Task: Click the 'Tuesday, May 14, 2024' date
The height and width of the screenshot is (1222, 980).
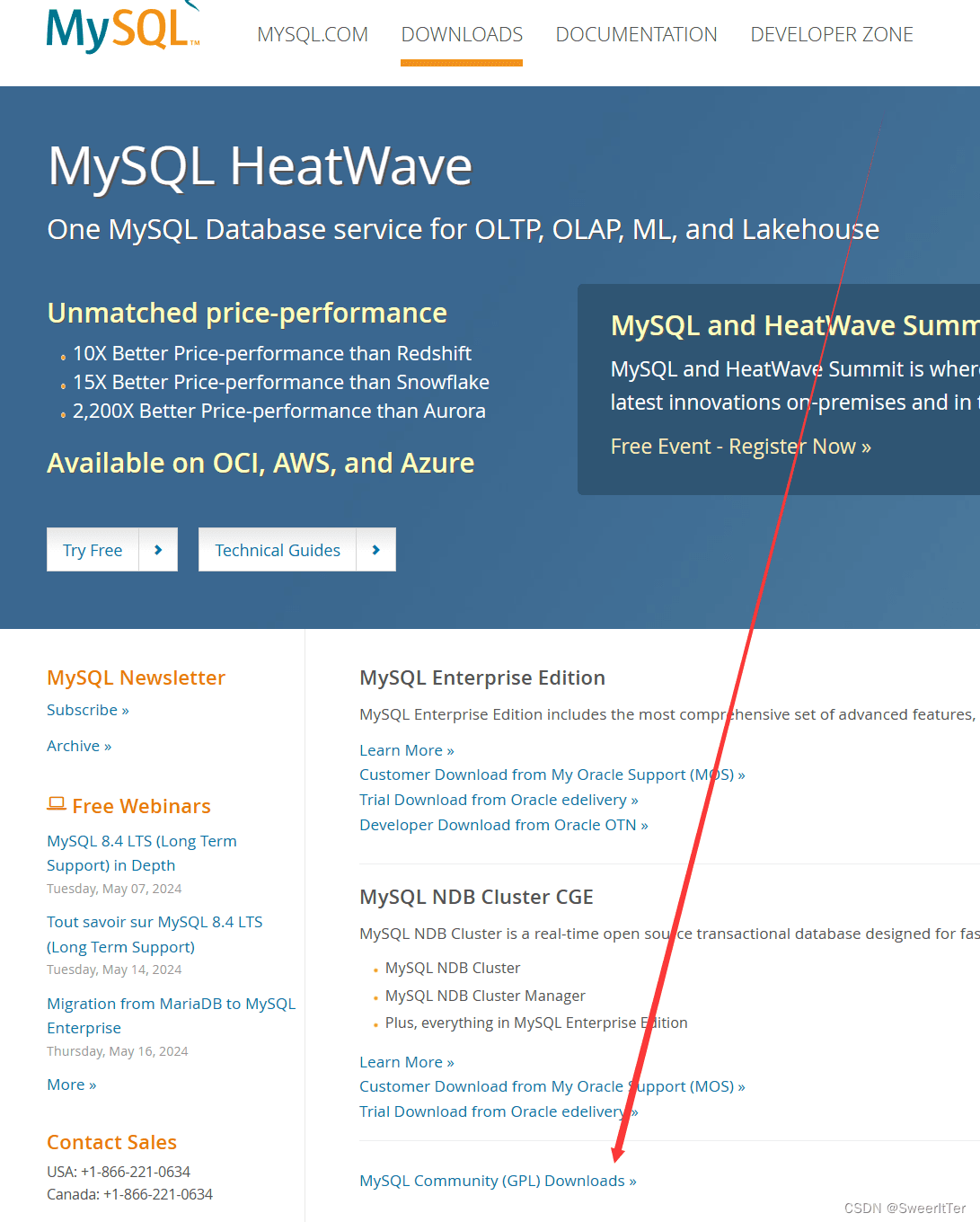Action: pos(114,970)
